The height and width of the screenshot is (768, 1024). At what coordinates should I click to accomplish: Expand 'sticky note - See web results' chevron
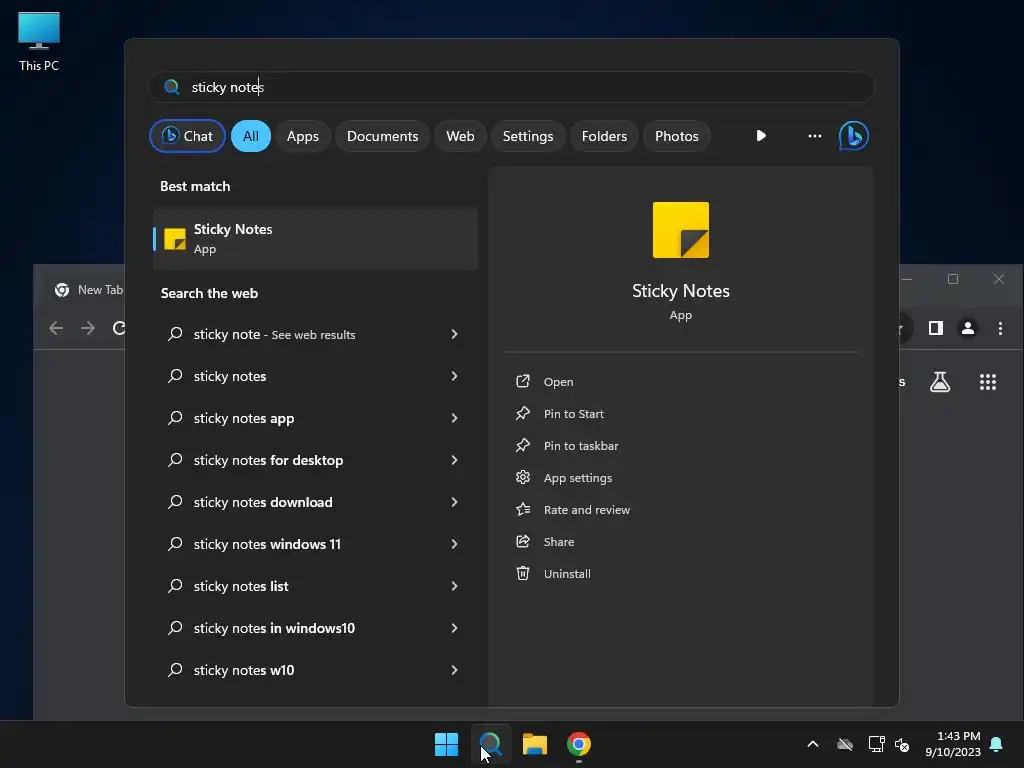tap(455, 334)
